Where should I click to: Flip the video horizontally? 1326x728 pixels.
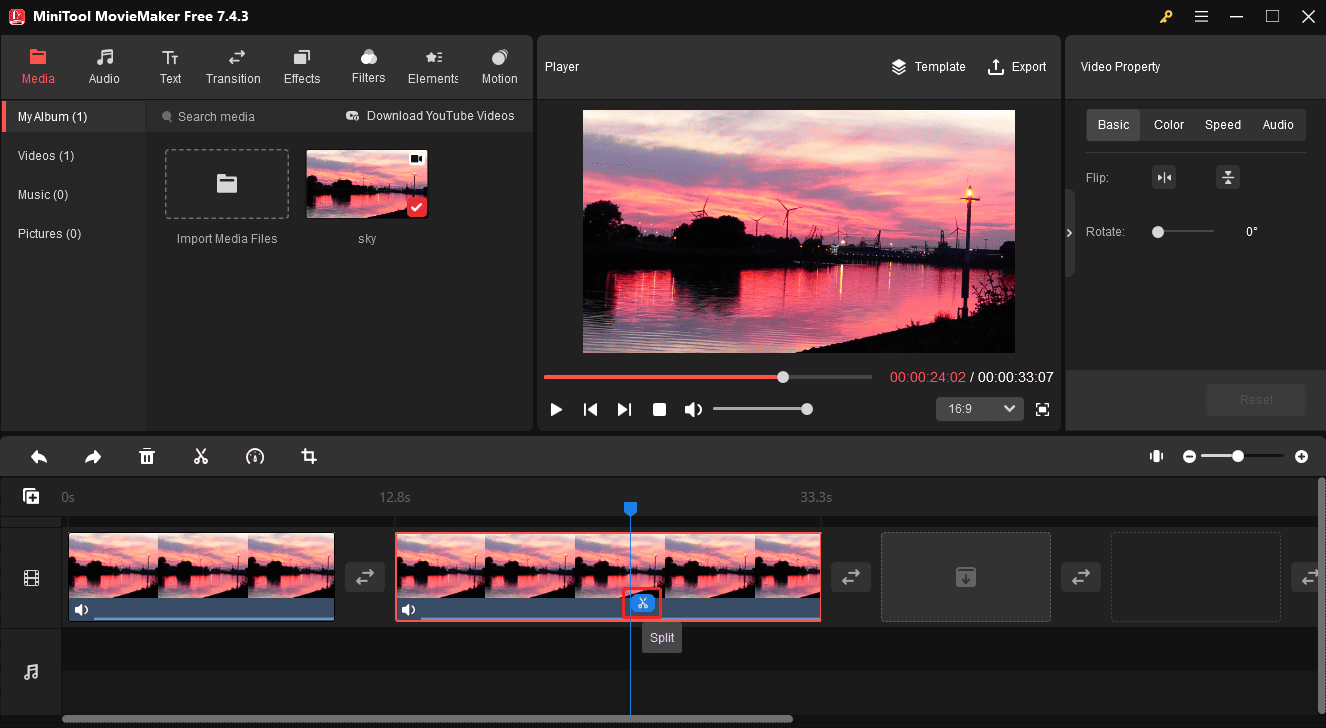(1164, 178)
